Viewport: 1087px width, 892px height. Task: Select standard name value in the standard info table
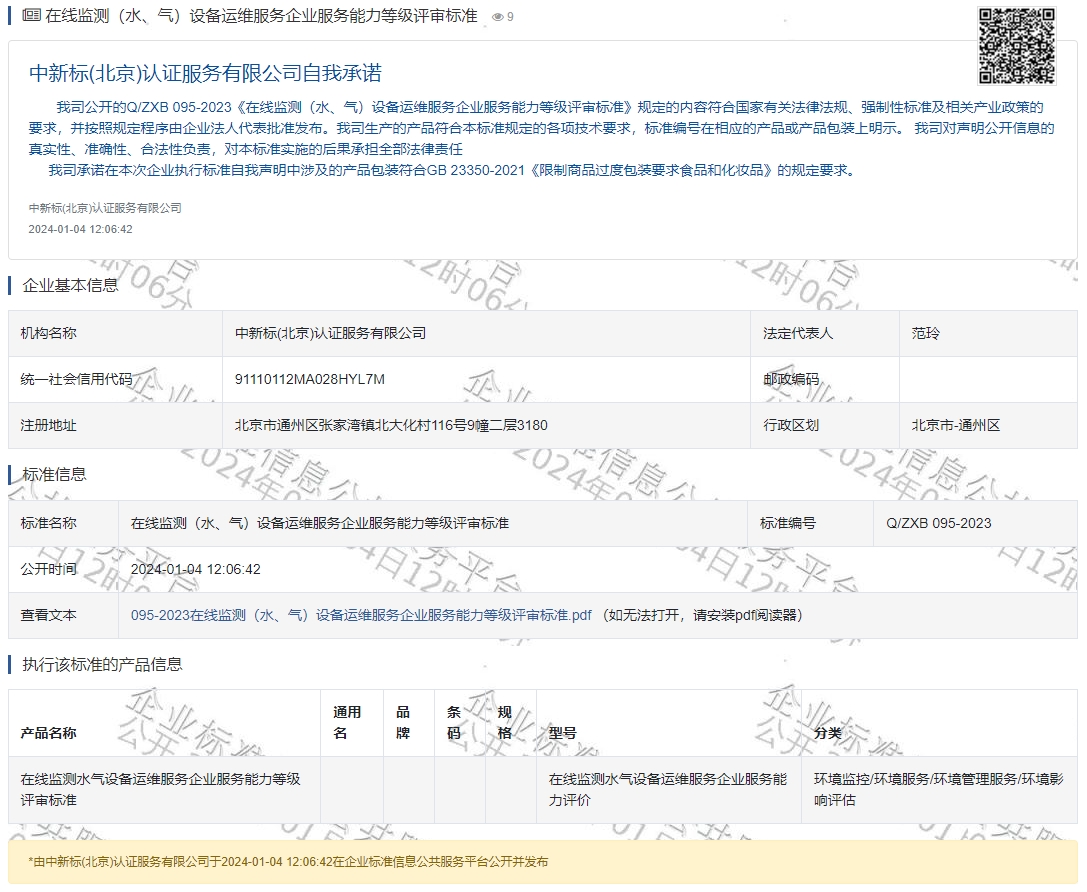pos(320,523)
